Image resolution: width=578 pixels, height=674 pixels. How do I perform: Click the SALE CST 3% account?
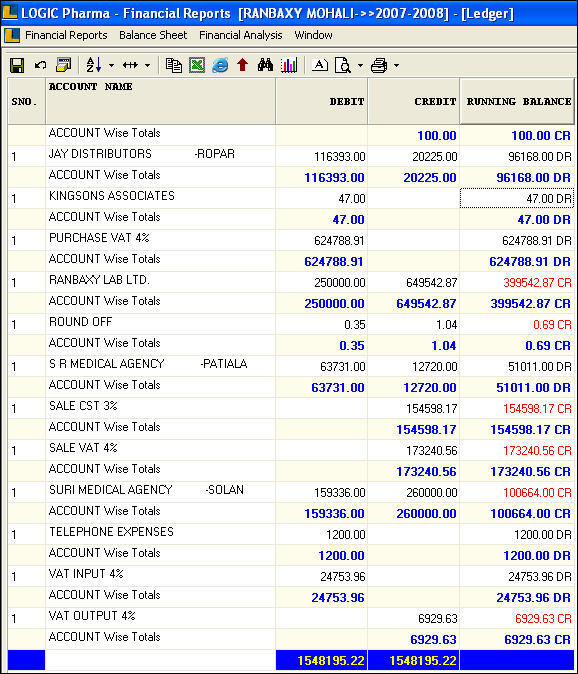[x=83, y=406]
